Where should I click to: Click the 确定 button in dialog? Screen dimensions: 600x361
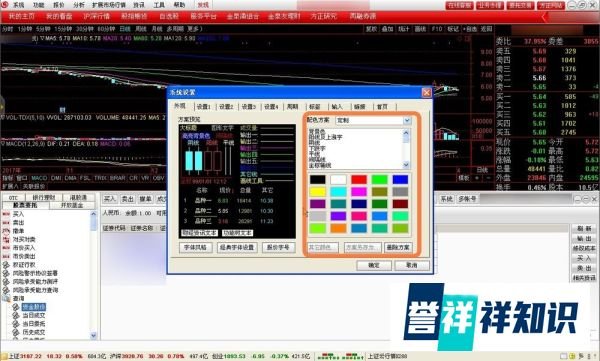[x=374, y=265]
